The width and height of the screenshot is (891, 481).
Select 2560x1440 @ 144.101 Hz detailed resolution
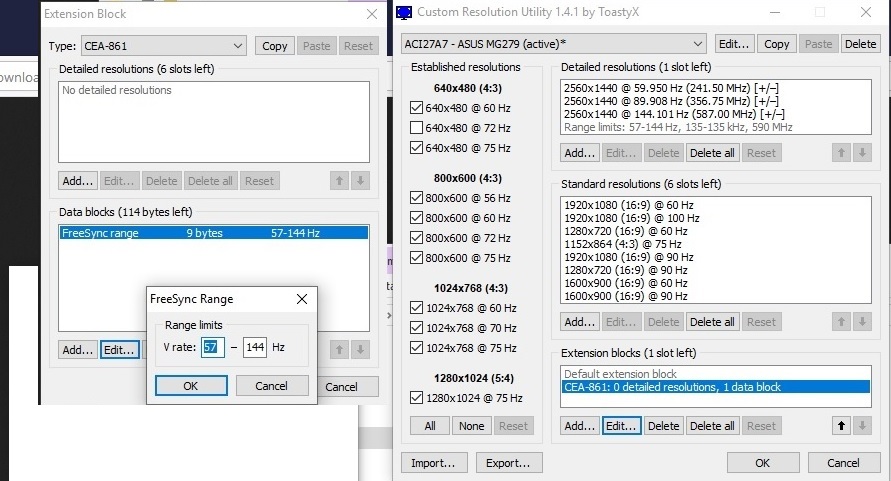[x=674, y=114]
